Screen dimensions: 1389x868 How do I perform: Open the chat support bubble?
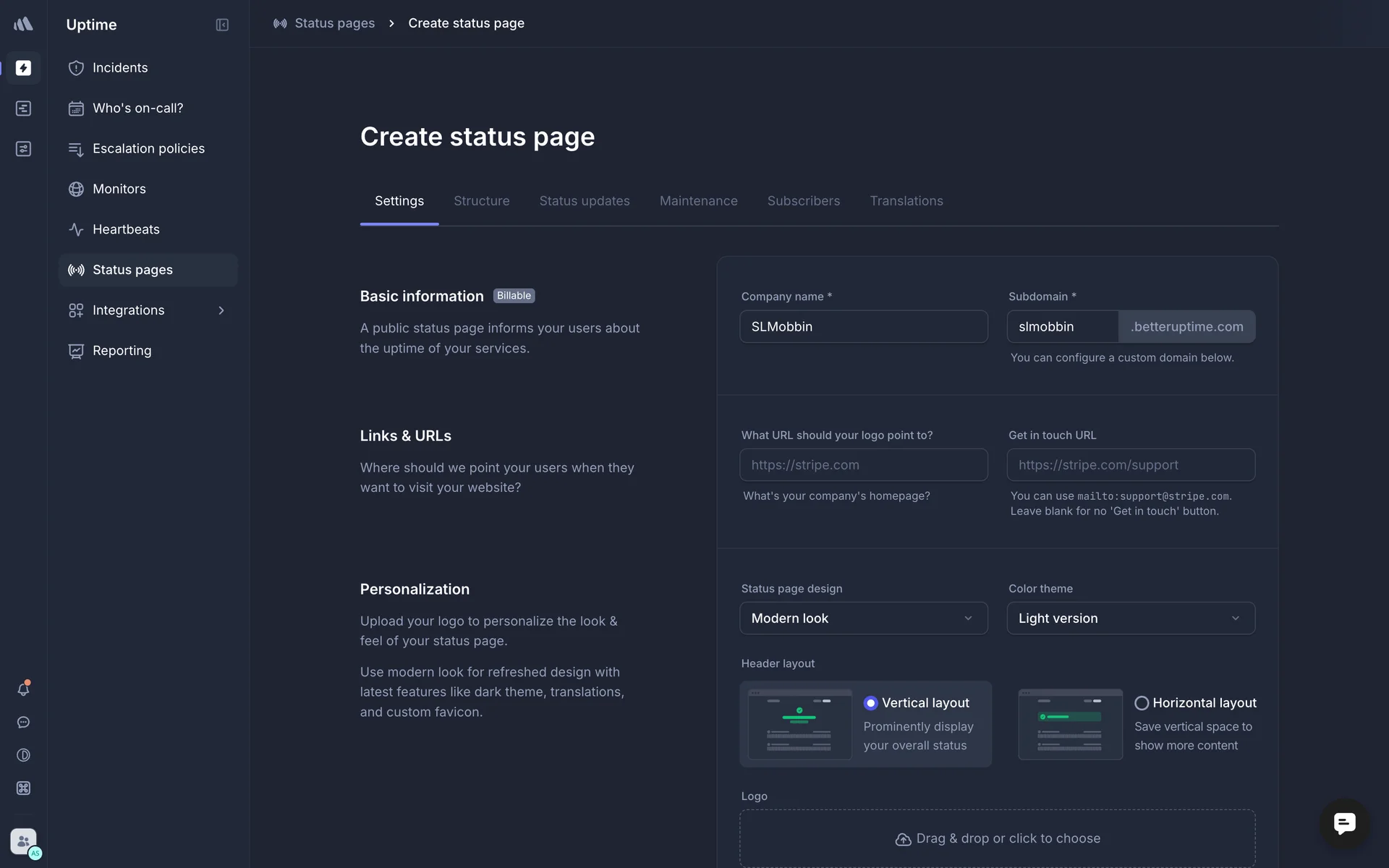(x=1344, y=823)
